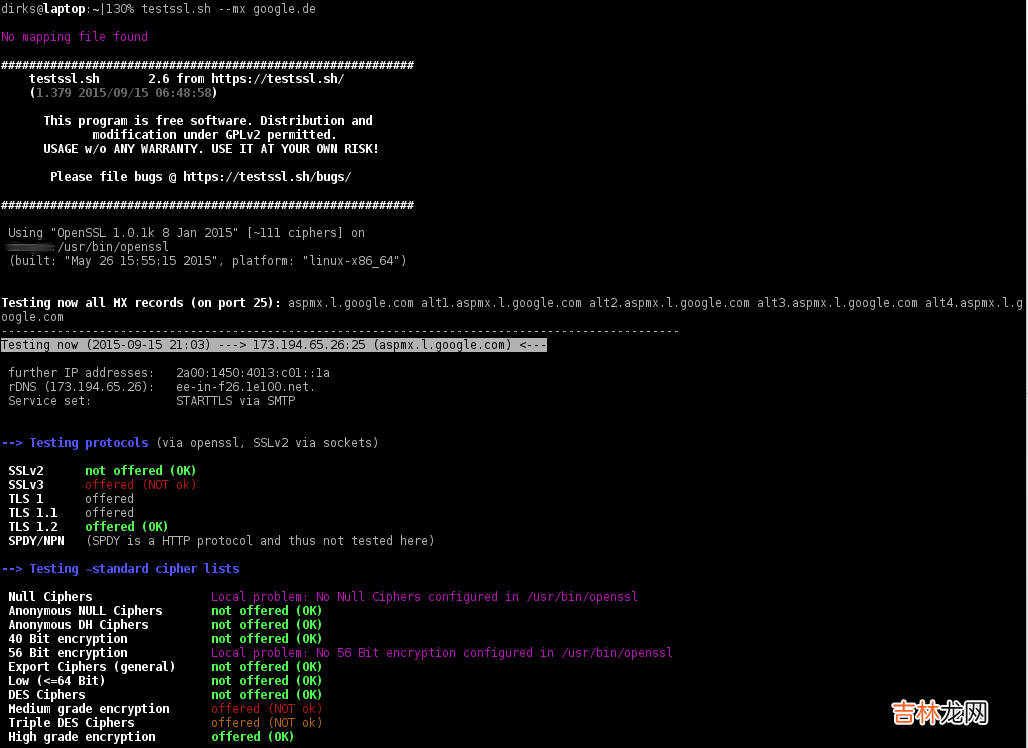
Task: Click the Triple DES Ciphers "offered (NOT ok)" result
Action: (266, 723)
